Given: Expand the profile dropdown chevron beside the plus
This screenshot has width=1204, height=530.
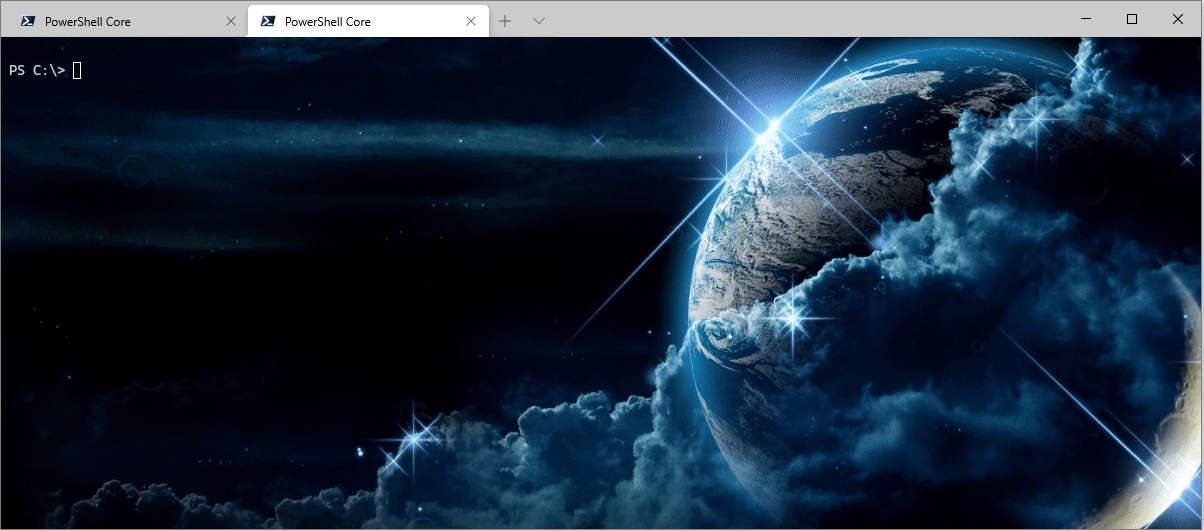Looking at the screenshot, I should 538,21.
